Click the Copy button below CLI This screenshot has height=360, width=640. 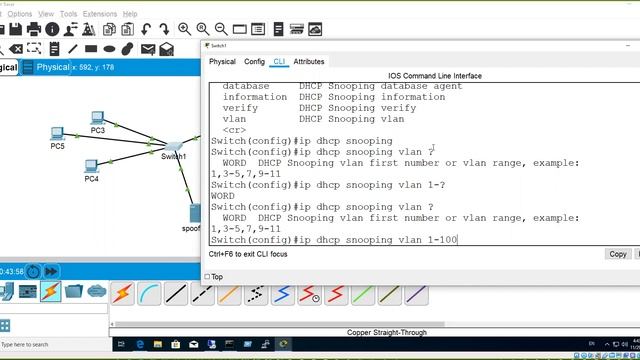point(618,254)
